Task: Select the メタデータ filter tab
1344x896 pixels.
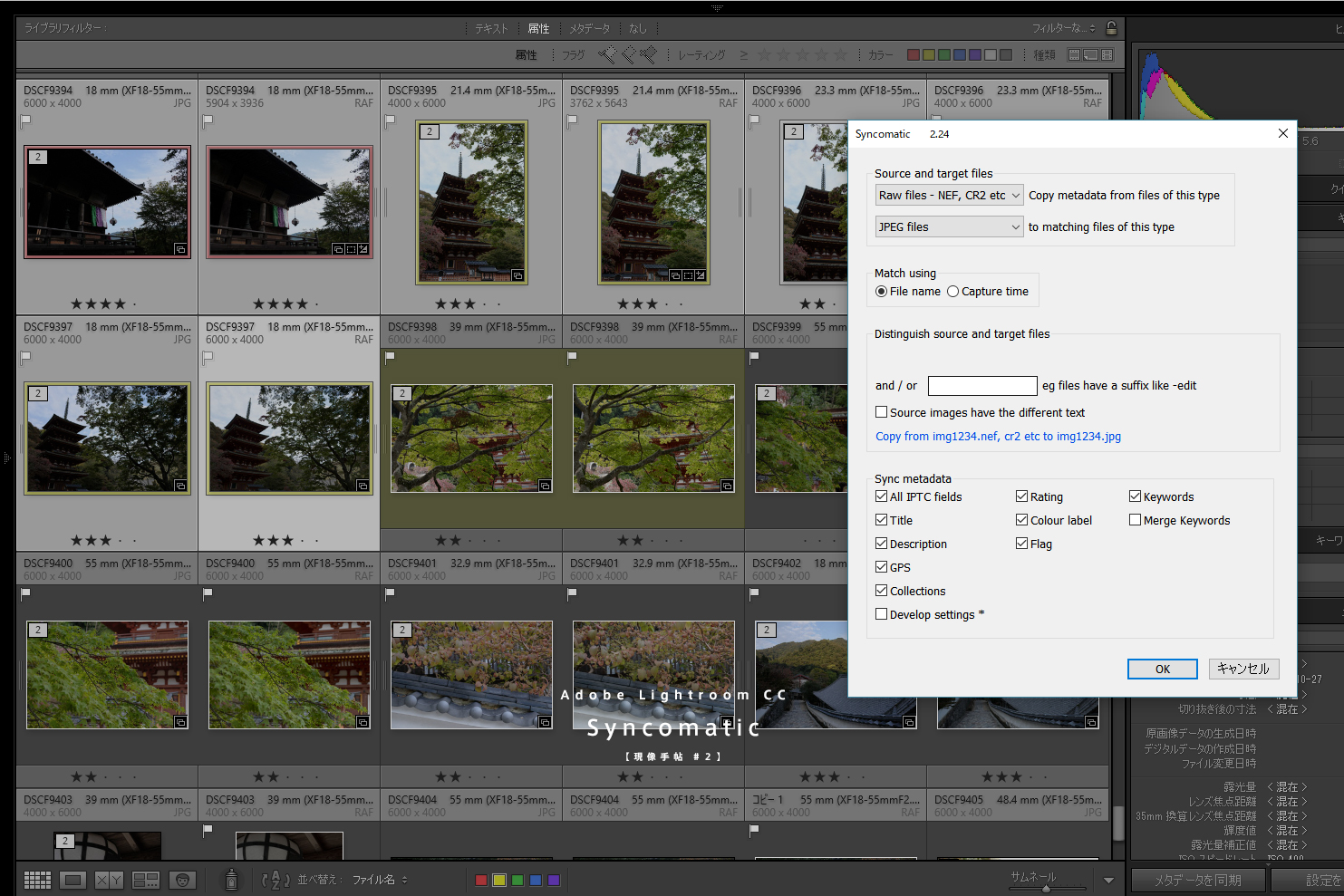Action: (589, 29)
